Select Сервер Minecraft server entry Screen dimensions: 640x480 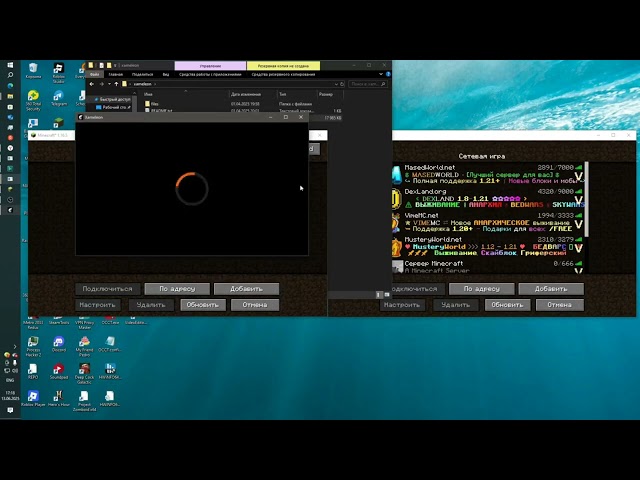click(x=488, y=267)
